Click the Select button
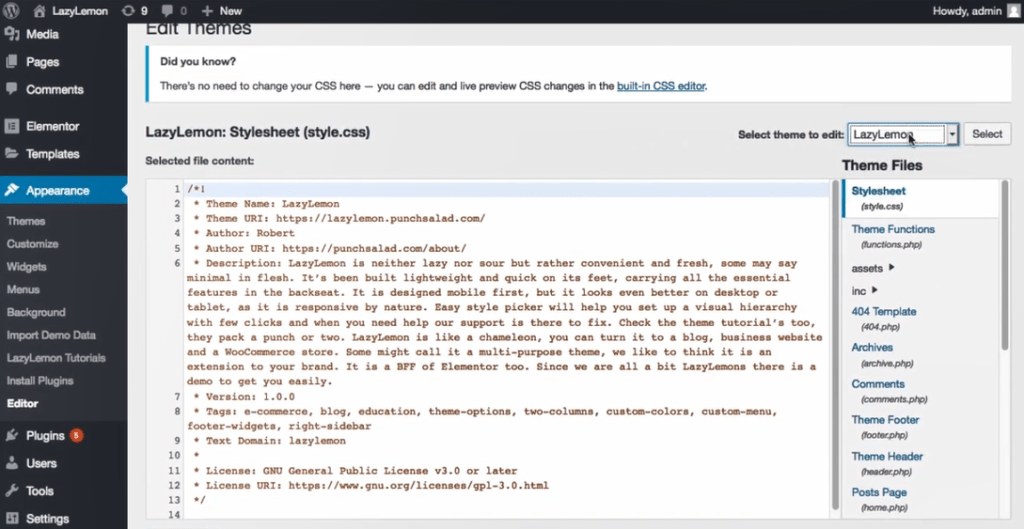This screenshot has width=1024, height=529. tap(987, 134)
